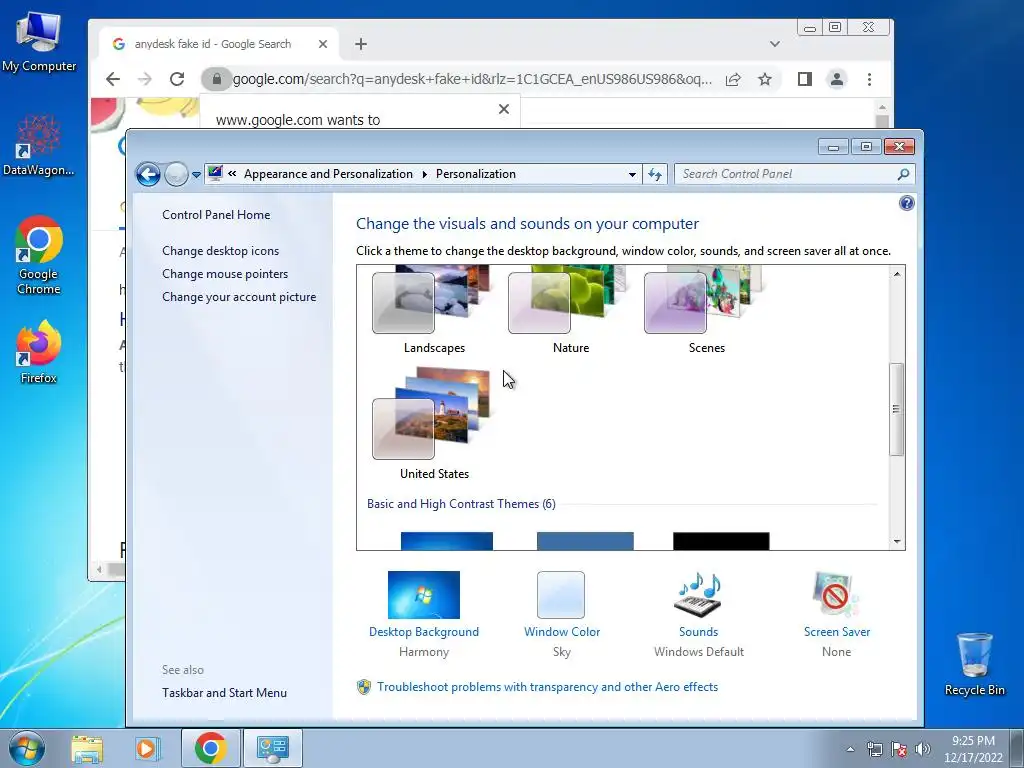Expand the address bar history dropdown

(x=632, y=174)
